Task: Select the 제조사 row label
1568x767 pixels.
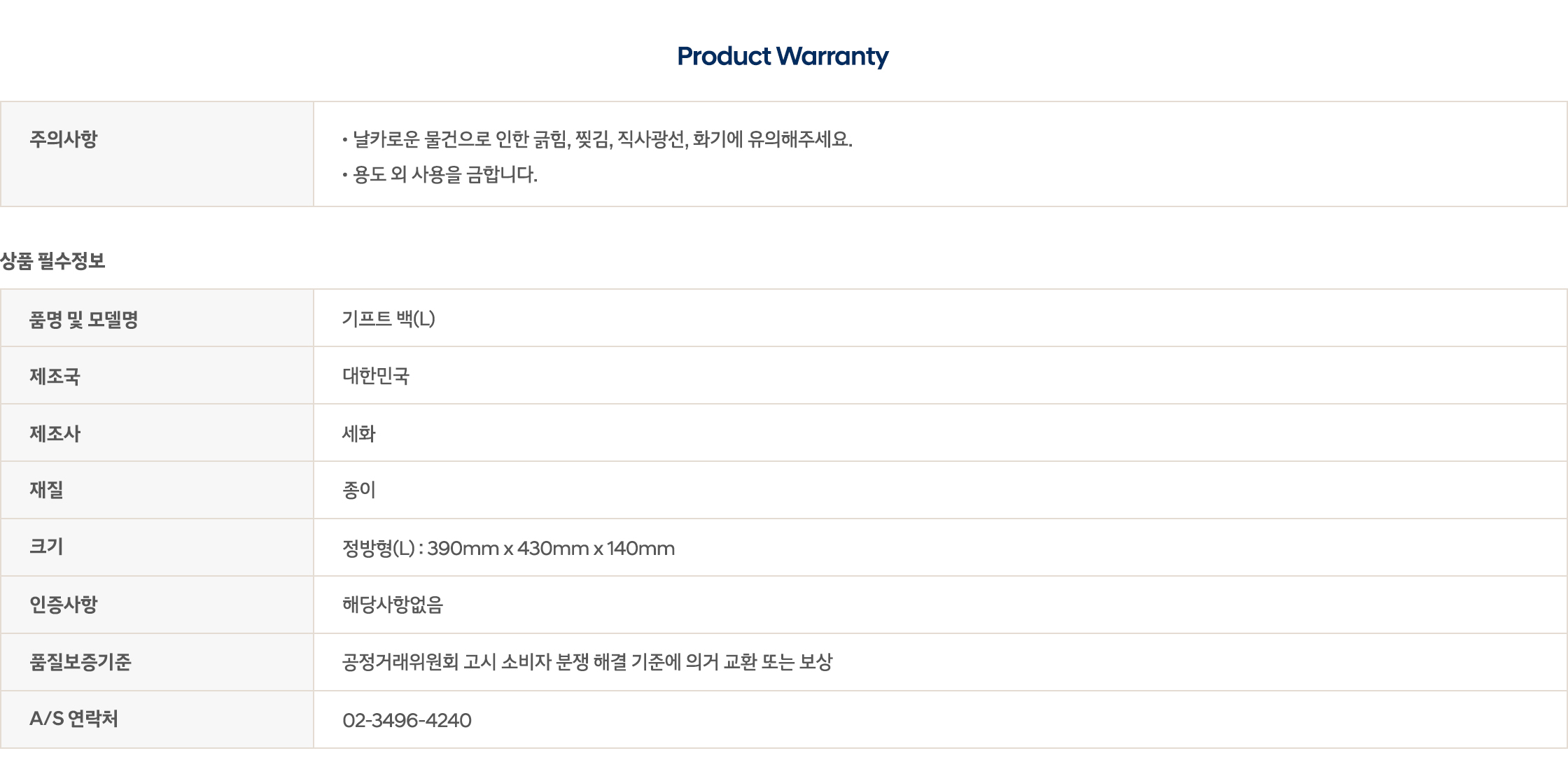Action: pos(55,434)
